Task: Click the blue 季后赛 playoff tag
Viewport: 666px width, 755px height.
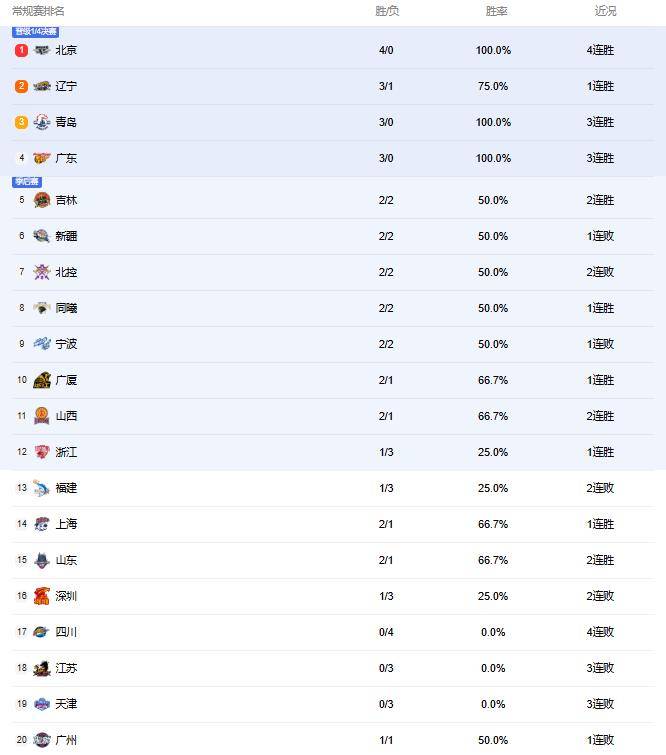Action: [27, 182]
